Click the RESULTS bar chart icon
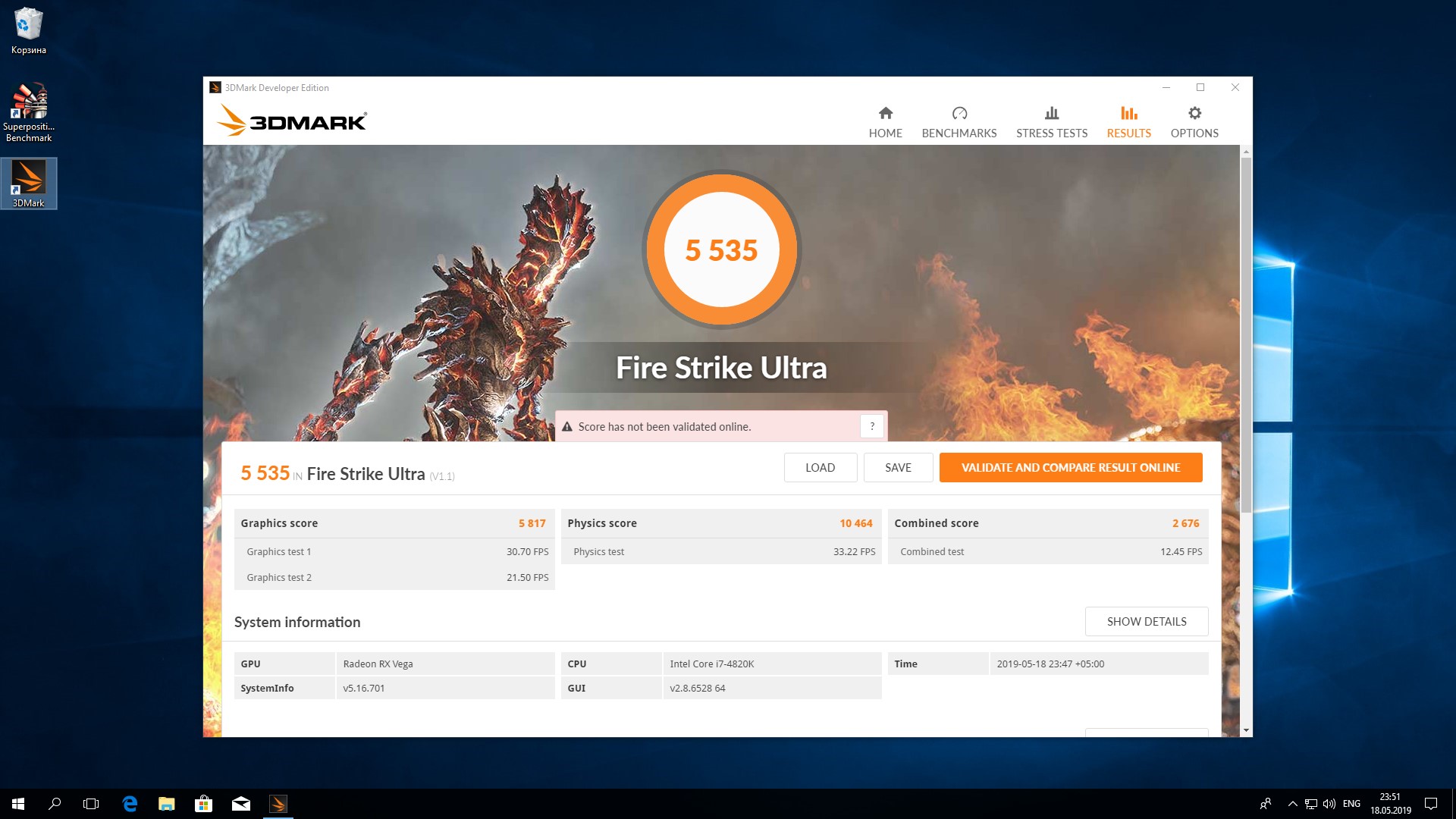This screenshot has width=1456, height=819. click(x=1128, y=114)
